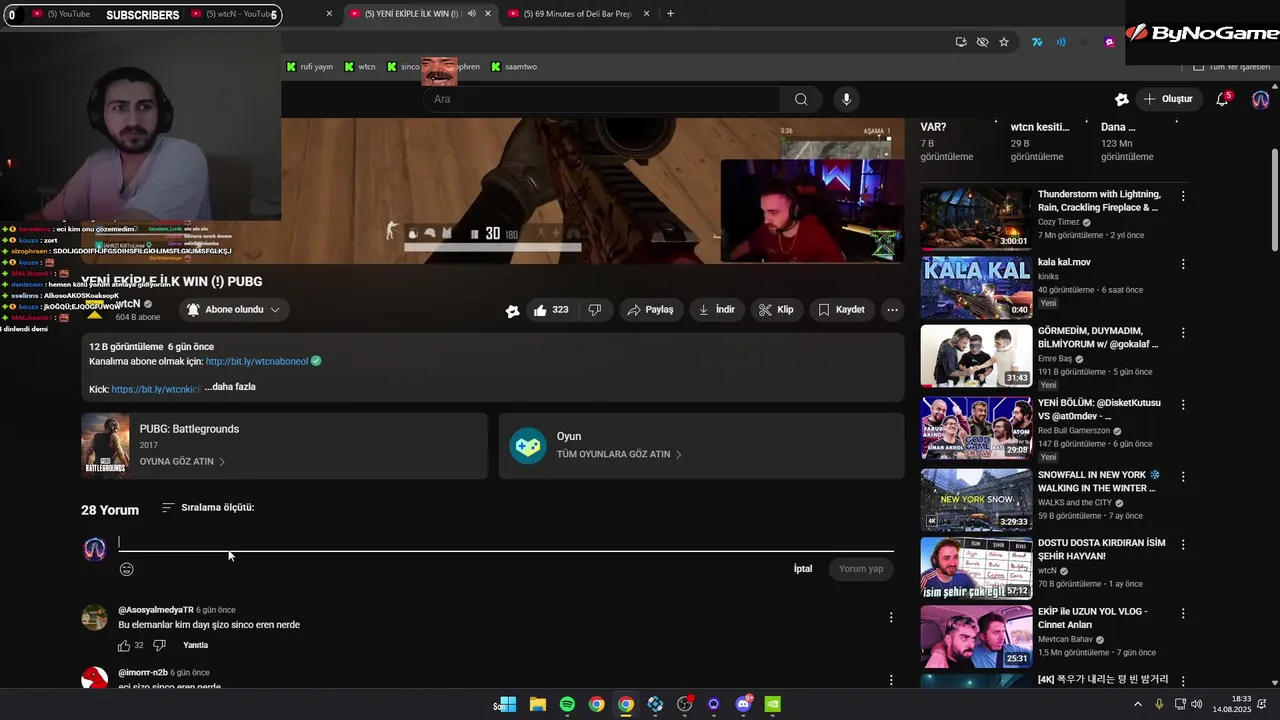
Task: Open NVIDIA app from the taskbar
Action: pyautogui.click(x=773, y=704)
